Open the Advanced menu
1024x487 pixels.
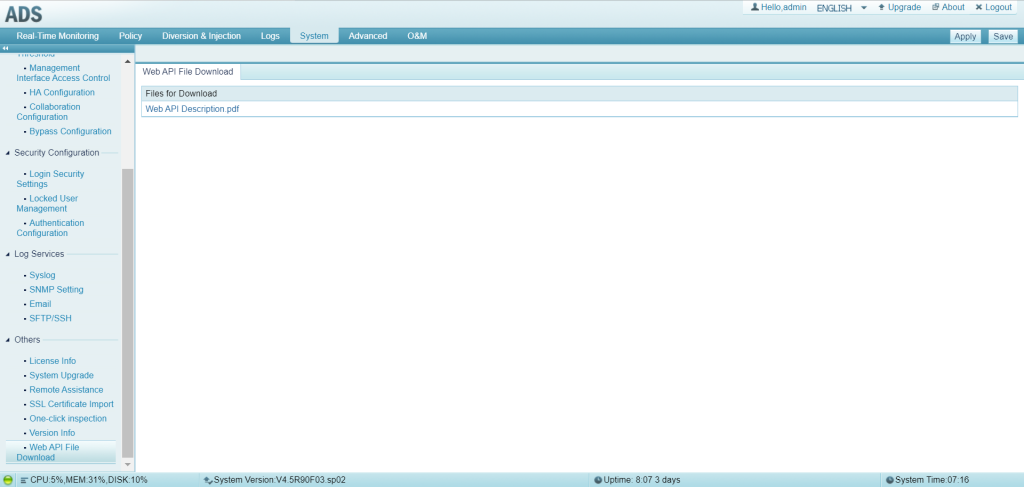coord(368,36)
